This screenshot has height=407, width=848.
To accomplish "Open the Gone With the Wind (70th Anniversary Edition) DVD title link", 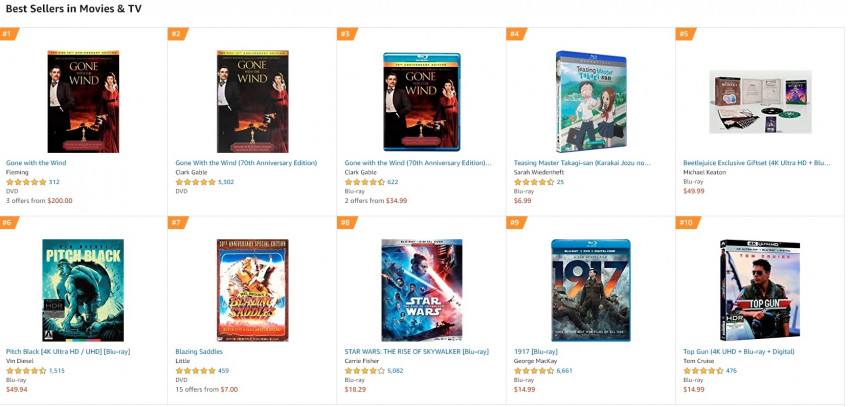I will pyautogui.click(x=246, y=163).
